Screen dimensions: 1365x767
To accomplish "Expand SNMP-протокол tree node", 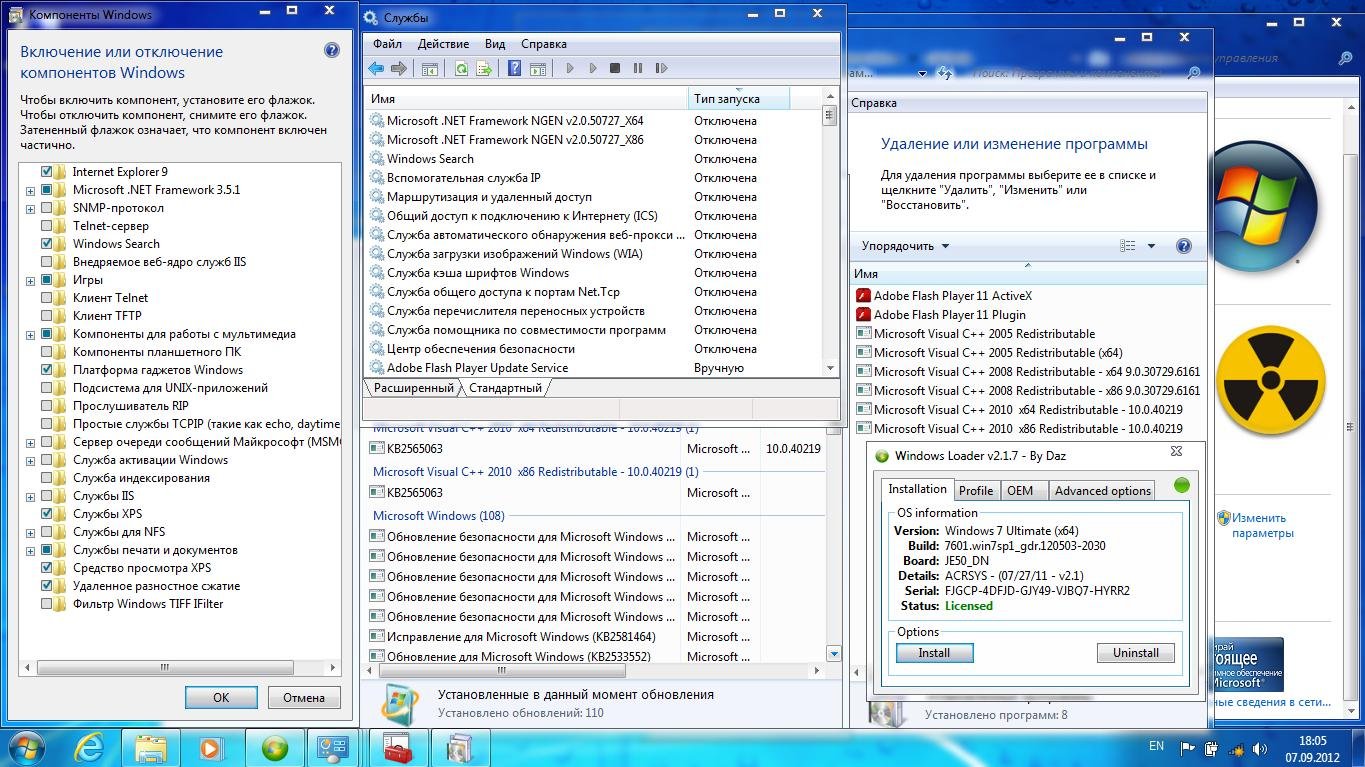I will [x=31, y=208].
